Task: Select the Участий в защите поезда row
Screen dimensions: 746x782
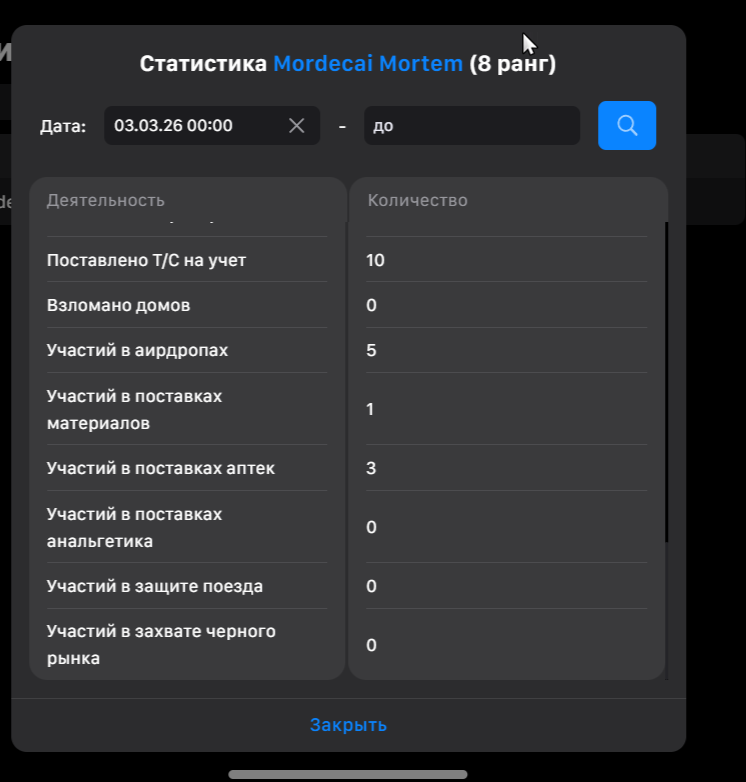Action: (154, 586)
